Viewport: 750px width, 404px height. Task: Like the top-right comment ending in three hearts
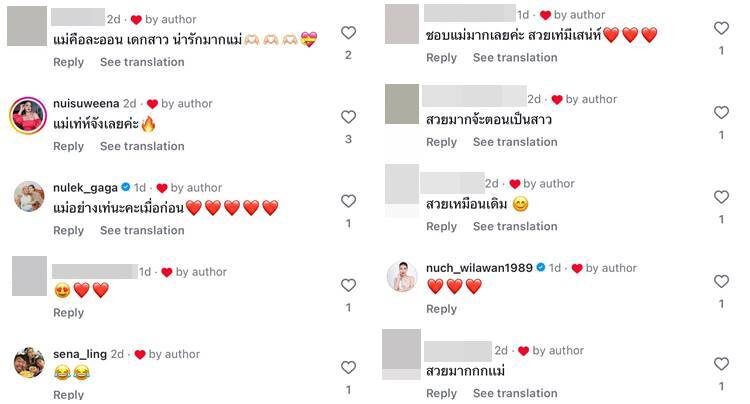721,28
